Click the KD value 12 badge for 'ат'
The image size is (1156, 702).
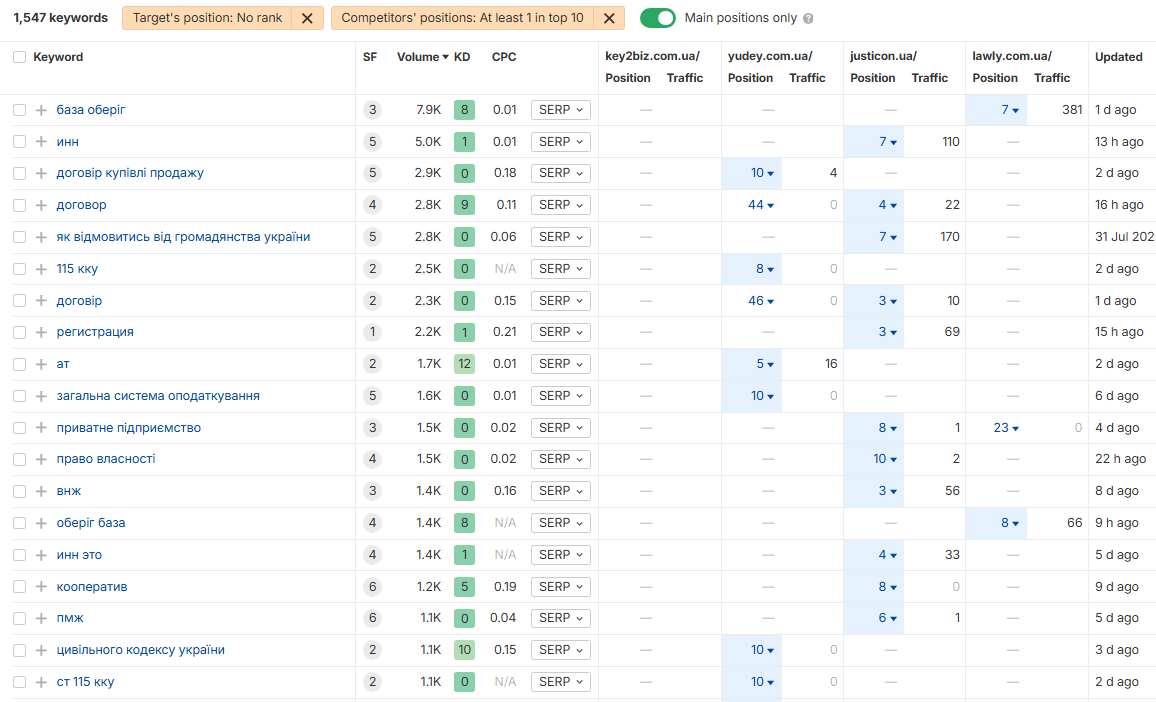(x=464, y=364)
